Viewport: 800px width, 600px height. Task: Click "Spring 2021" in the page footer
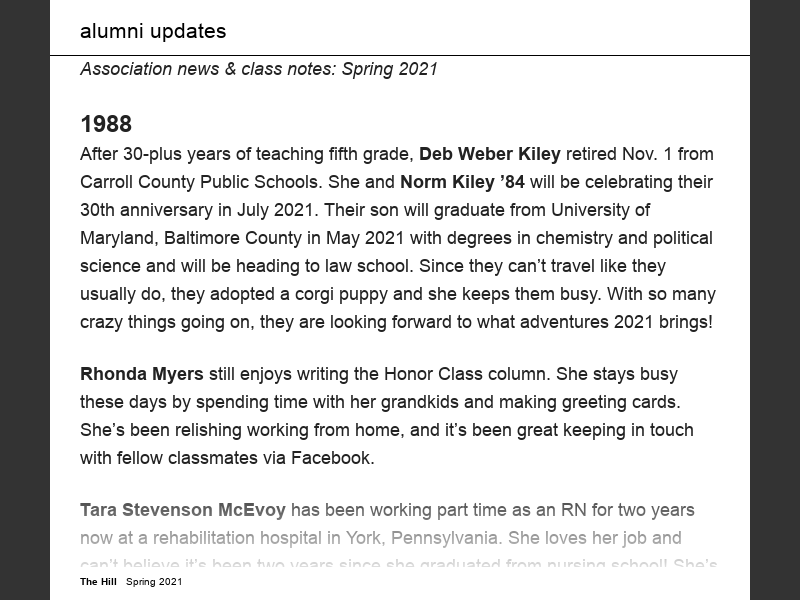154,582
